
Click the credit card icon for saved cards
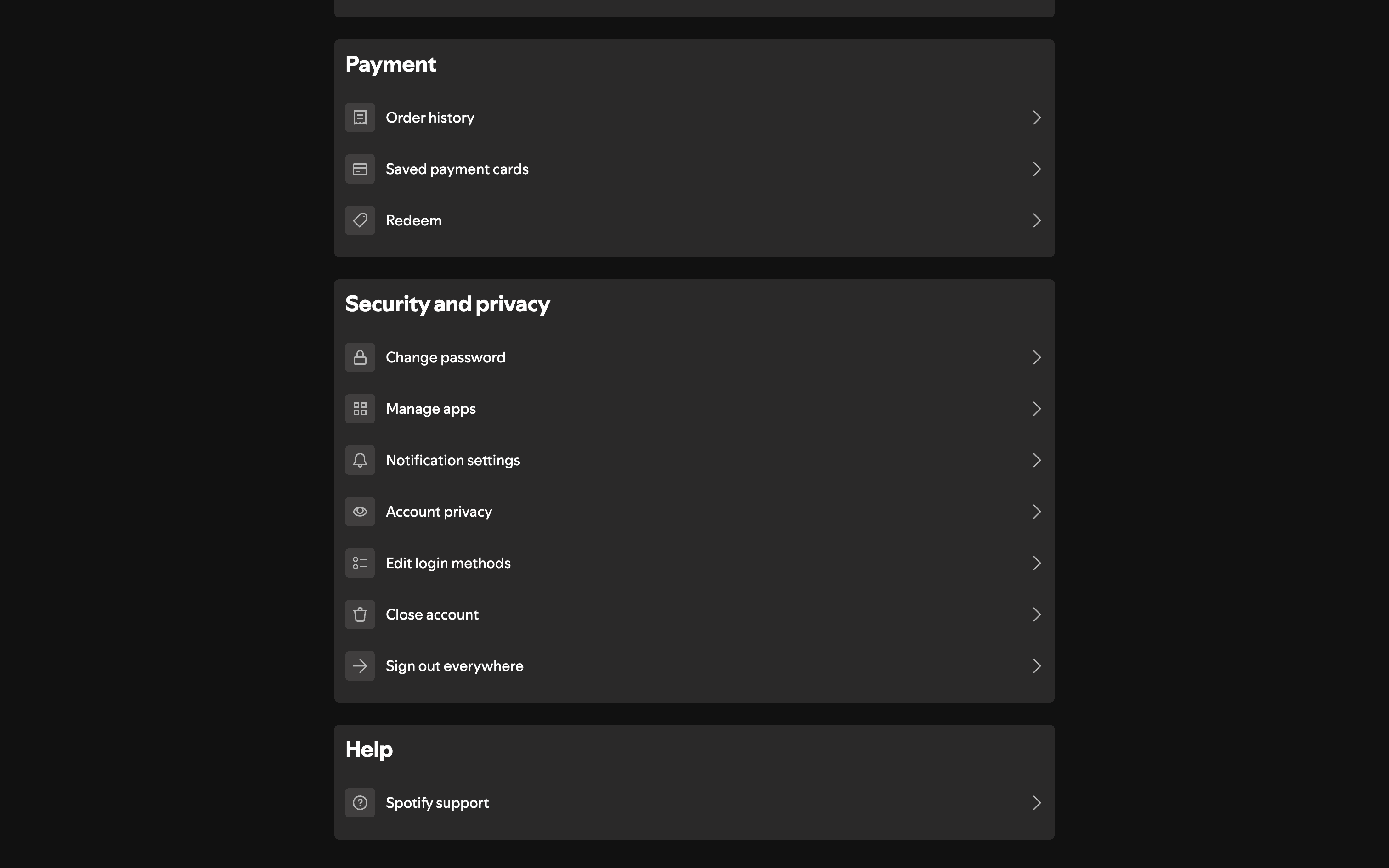tap(360, 169)
